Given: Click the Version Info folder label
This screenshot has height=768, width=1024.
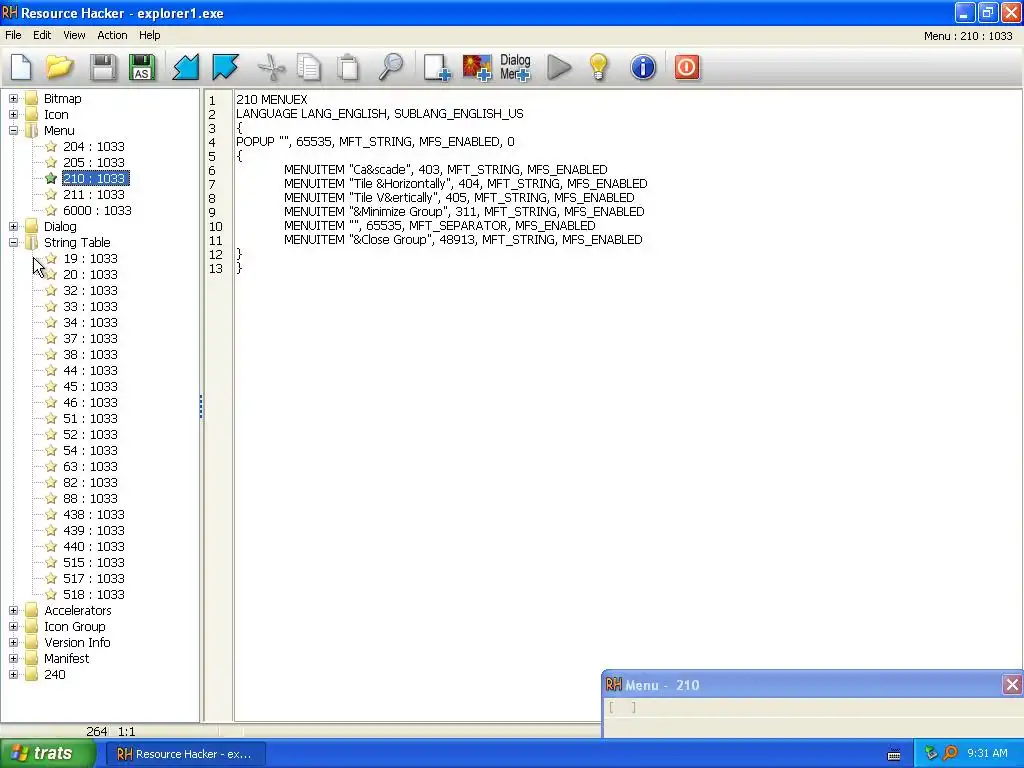Looking at the screenshot, I should click(77, 643).
